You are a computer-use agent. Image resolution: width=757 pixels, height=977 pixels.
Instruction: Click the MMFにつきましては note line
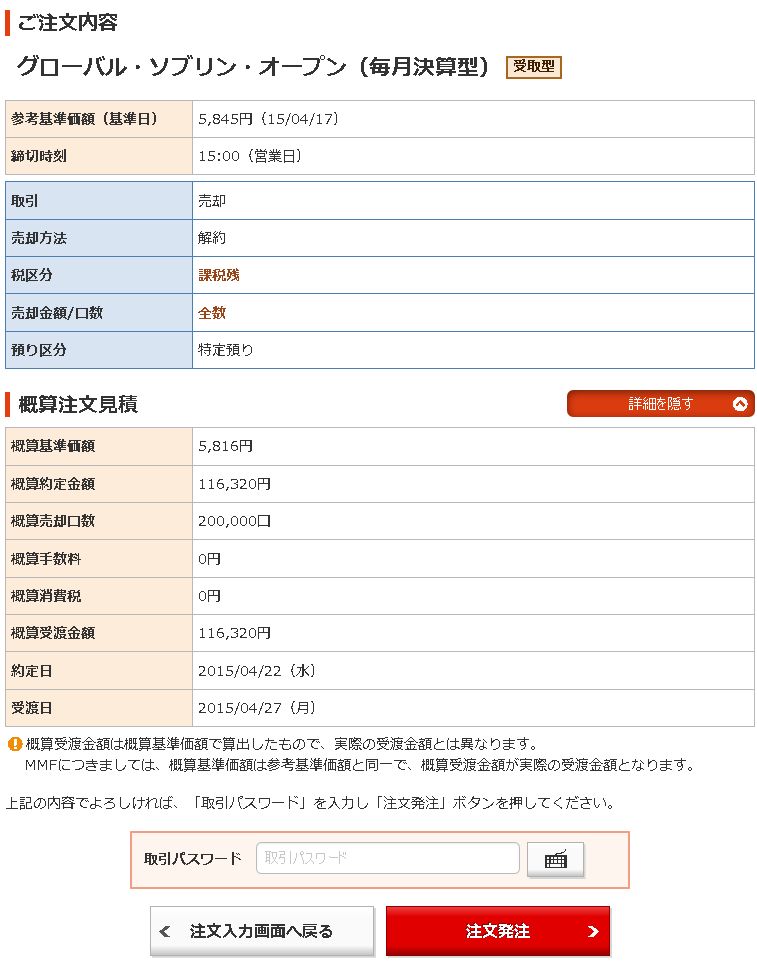click(x=361, y=765)
